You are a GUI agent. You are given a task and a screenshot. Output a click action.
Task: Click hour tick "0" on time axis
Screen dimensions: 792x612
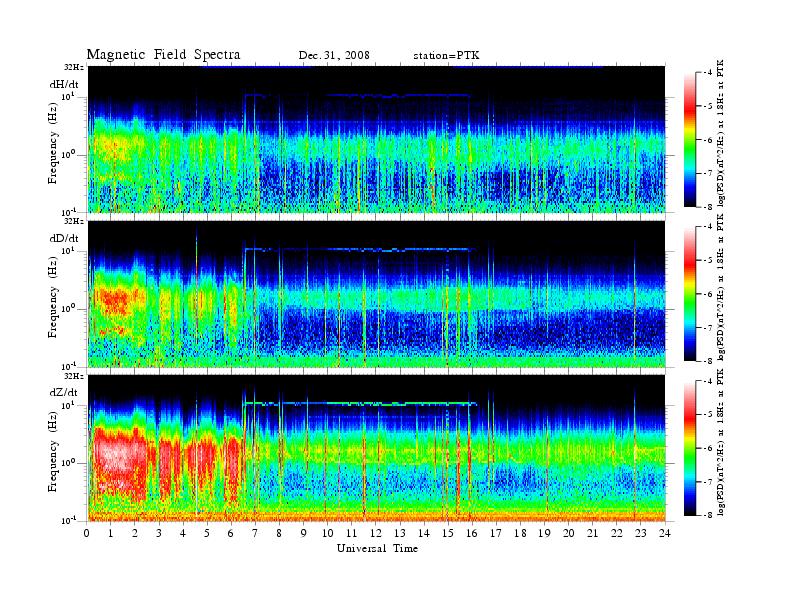point(87,534)
